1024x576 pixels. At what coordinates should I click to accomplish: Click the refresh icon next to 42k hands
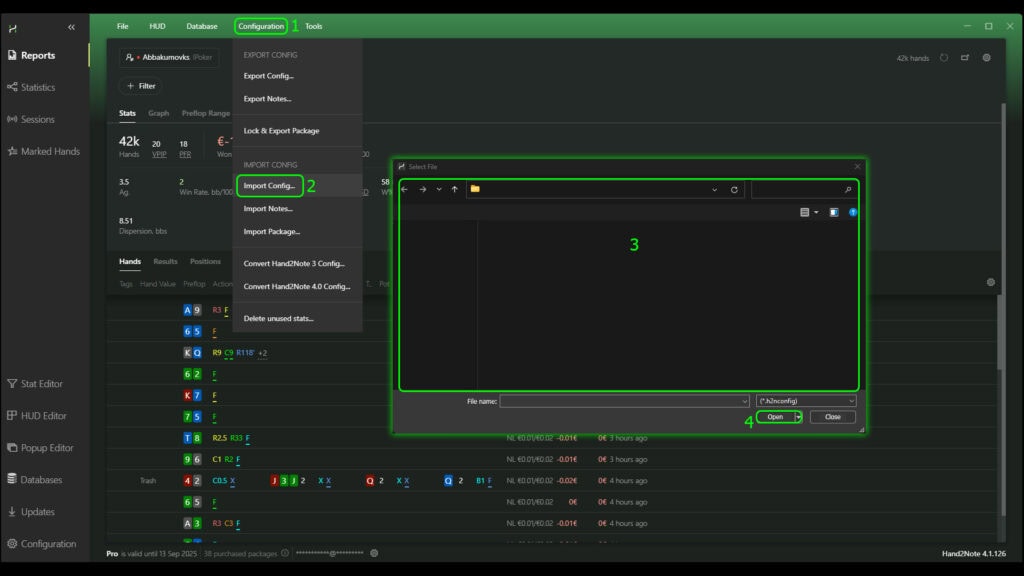click(x=944, y=58)
